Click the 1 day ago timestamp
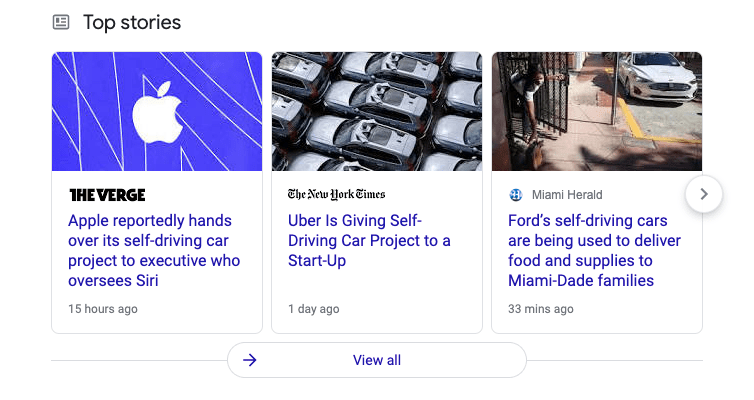 313,309
